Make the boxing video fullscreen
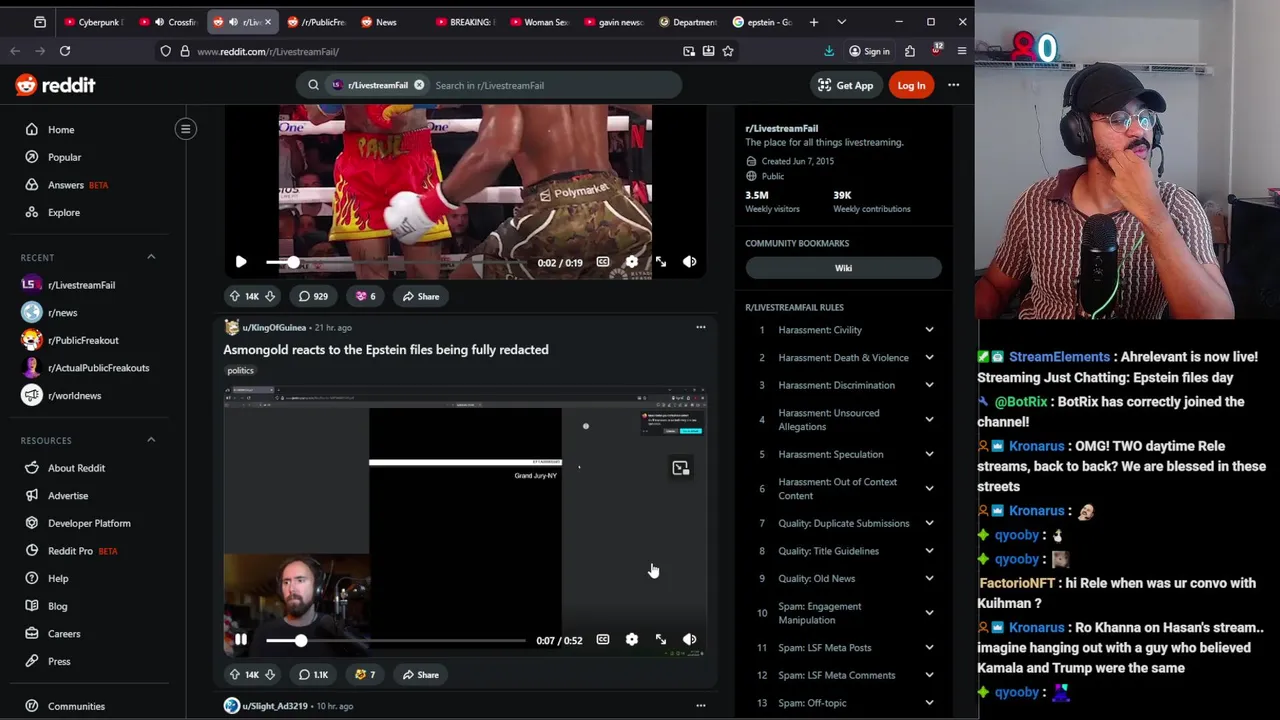 point(661,262)
